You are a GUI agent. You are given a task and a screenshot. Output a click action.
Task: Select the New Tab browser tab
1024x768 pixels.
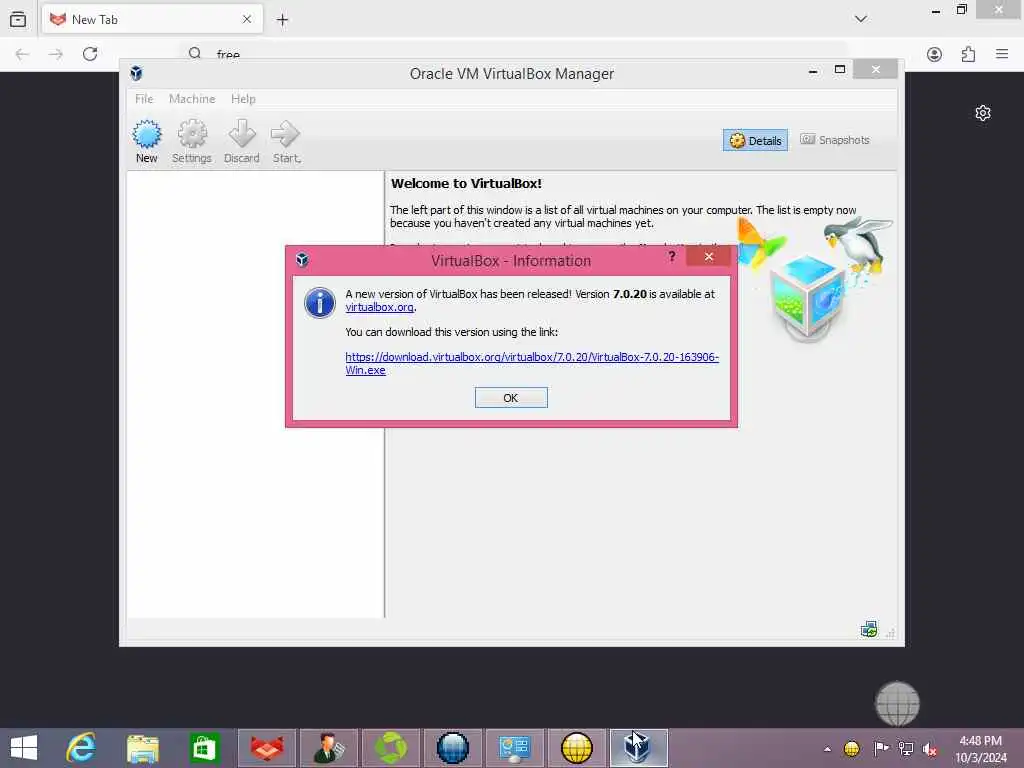click(152, 20)
